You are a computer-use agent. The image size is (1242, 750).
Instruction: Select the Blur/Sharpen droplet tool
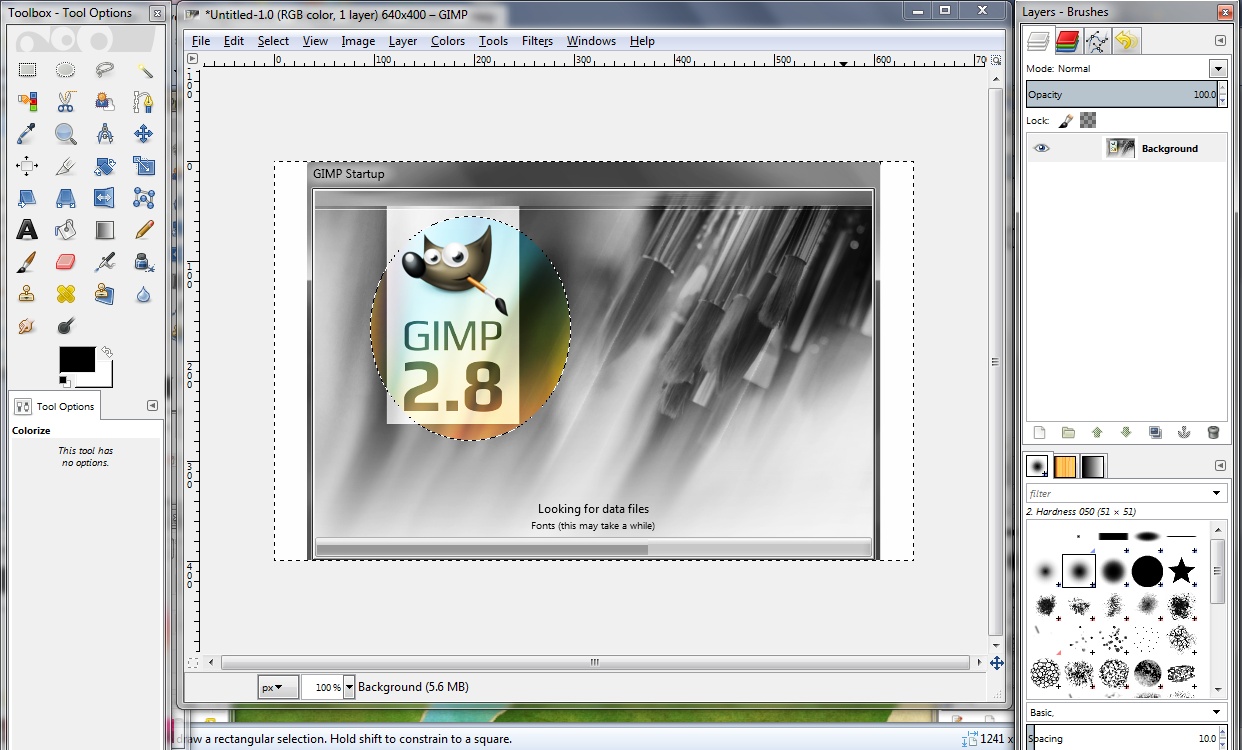click(144, 294)
